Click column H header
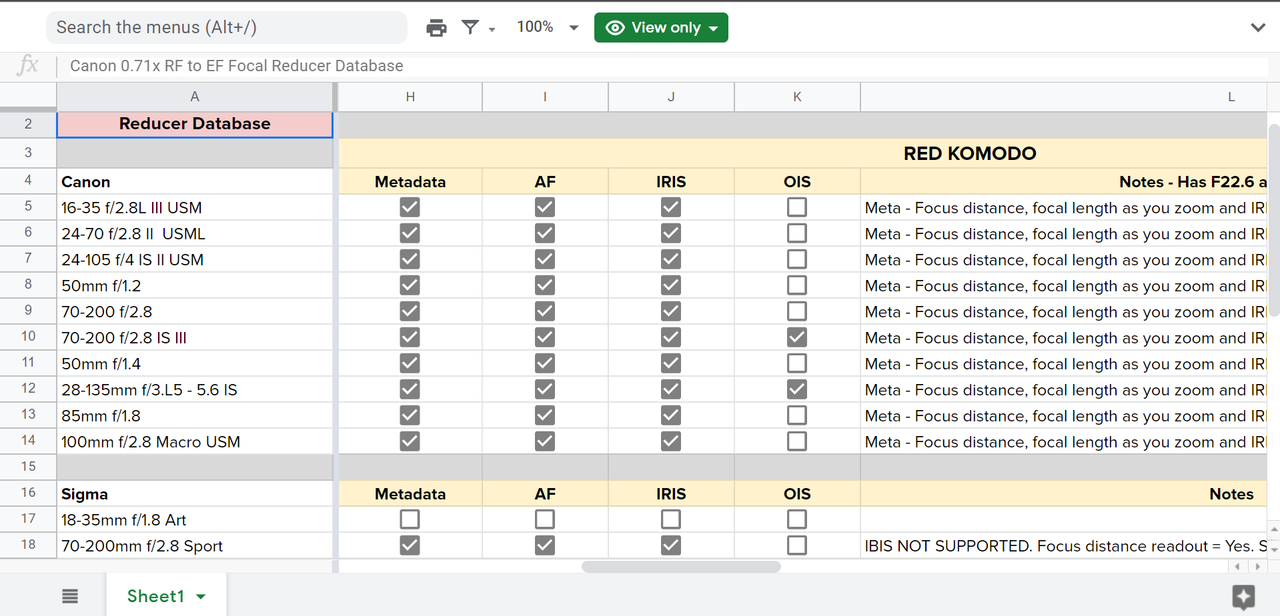Viewport: 1280px width, 616px height. point(410,97)
